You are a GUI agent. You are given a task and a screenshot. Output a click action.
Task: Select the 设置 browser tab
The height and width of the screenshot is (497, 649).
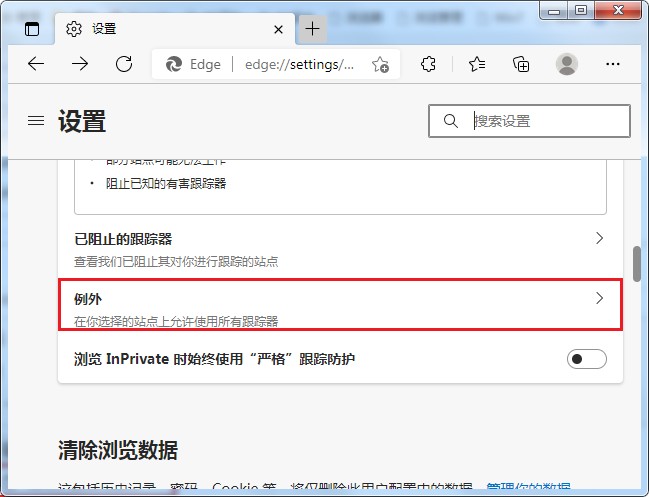(175, 29)
